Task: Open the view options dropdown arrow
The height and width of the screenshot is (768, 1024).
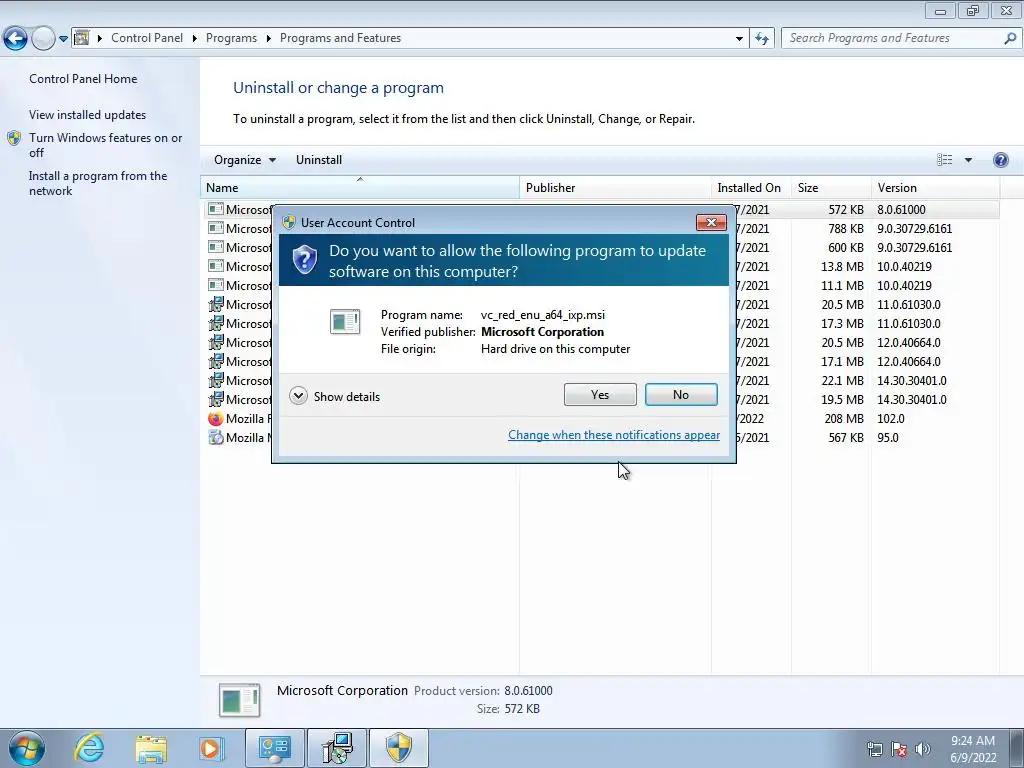Action: click(x=968, y=160)
